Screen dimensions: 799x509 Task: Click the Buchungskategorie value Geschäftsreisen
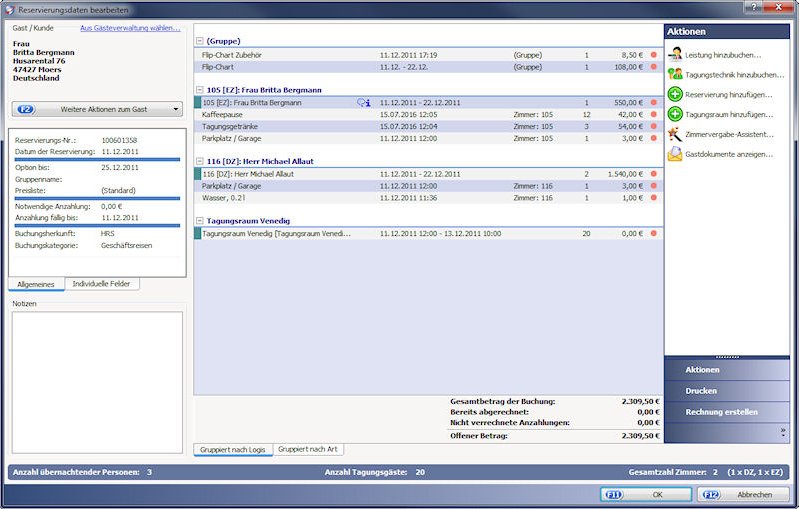click(x=126, y=245)
